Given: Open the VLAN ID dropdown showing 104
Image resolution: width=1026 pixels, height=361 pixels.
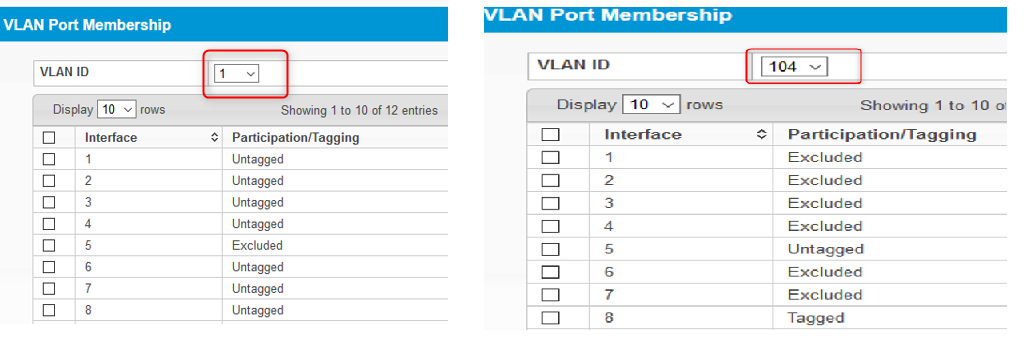Looking at the screenshot, I should click(x=794, y=66).
